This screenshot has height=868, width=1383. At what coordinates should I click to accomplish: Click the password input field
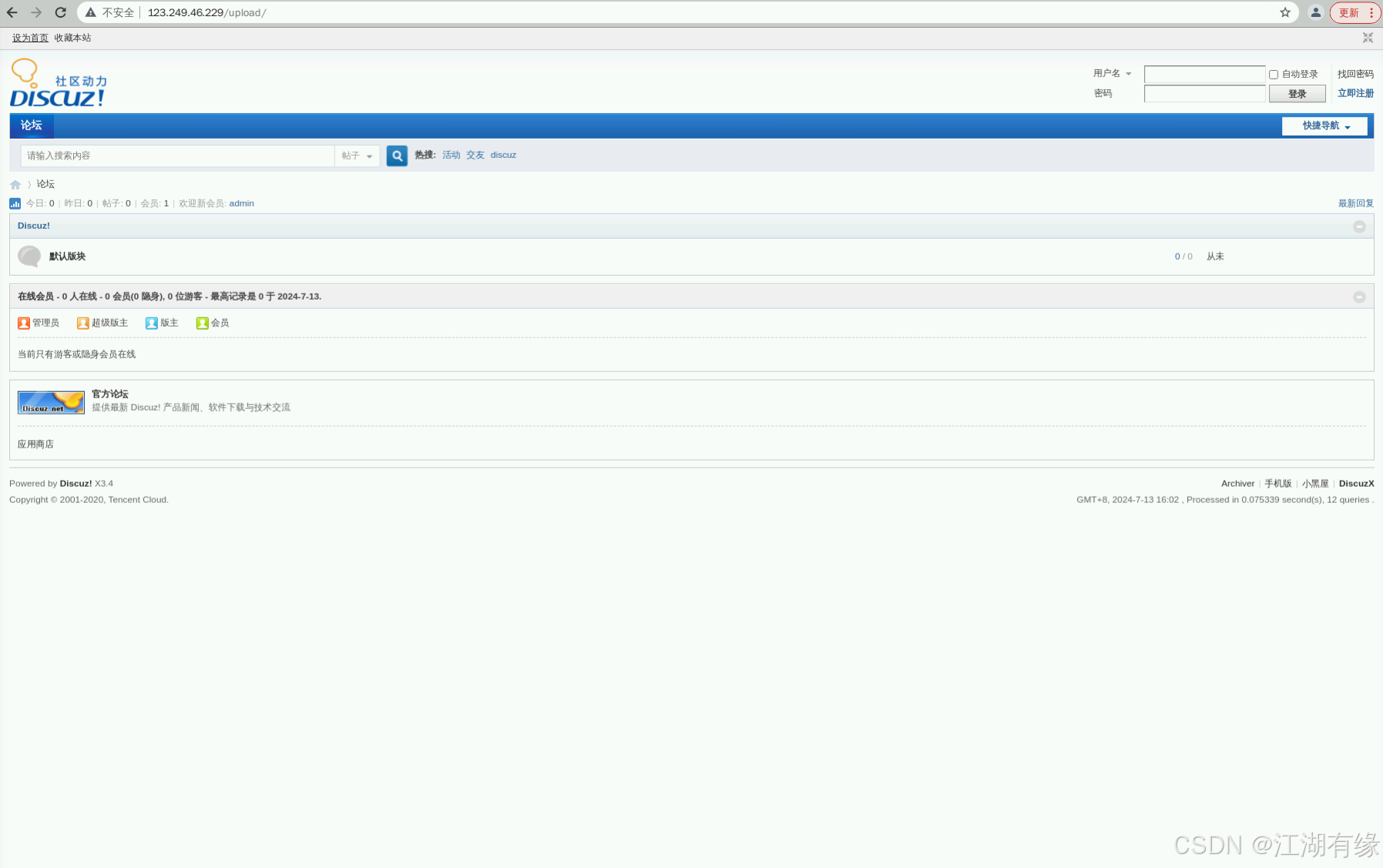pos(1204,94)
